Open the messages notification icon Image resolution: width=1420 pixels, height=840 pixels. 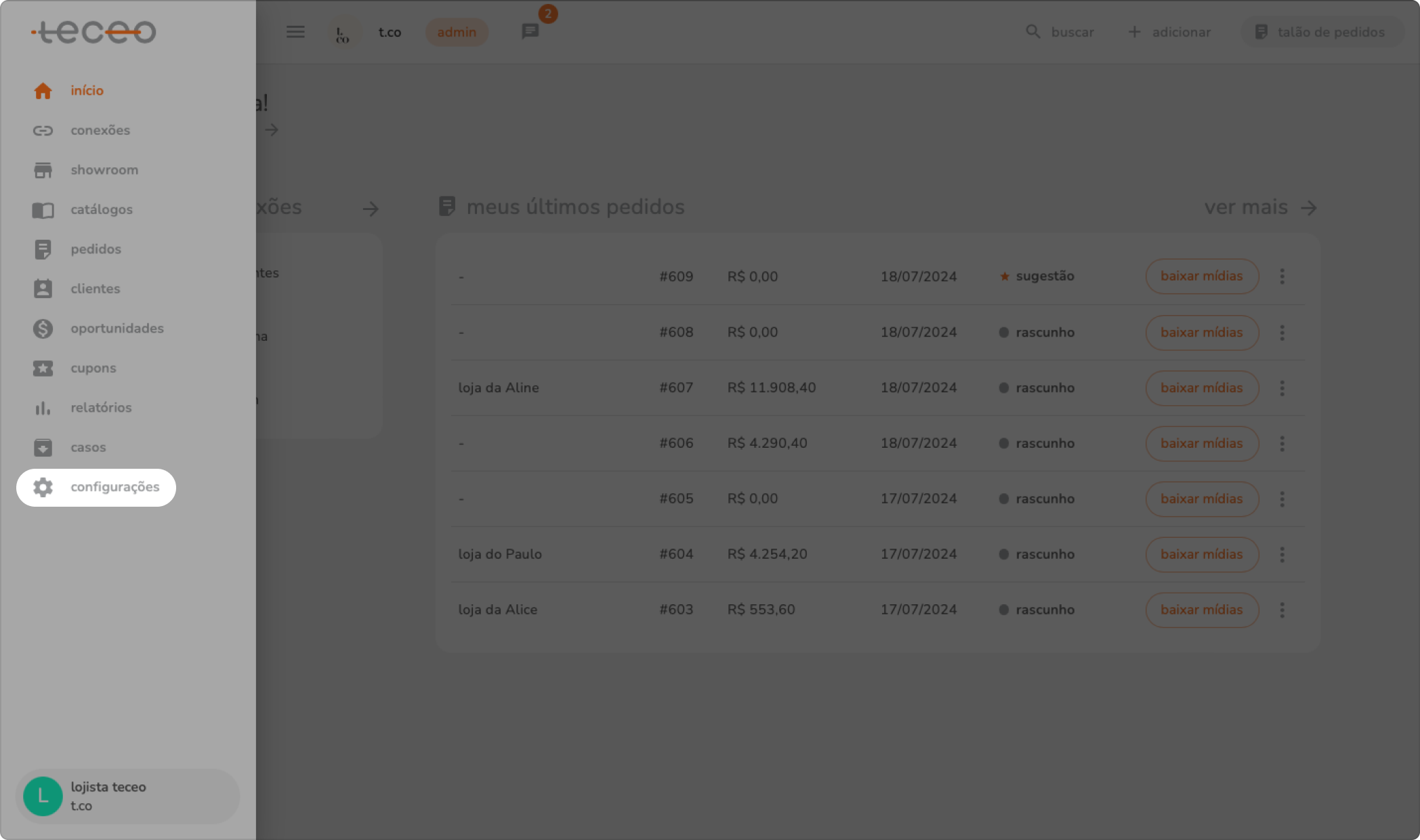pyautogui.click(x=530, y=31)
